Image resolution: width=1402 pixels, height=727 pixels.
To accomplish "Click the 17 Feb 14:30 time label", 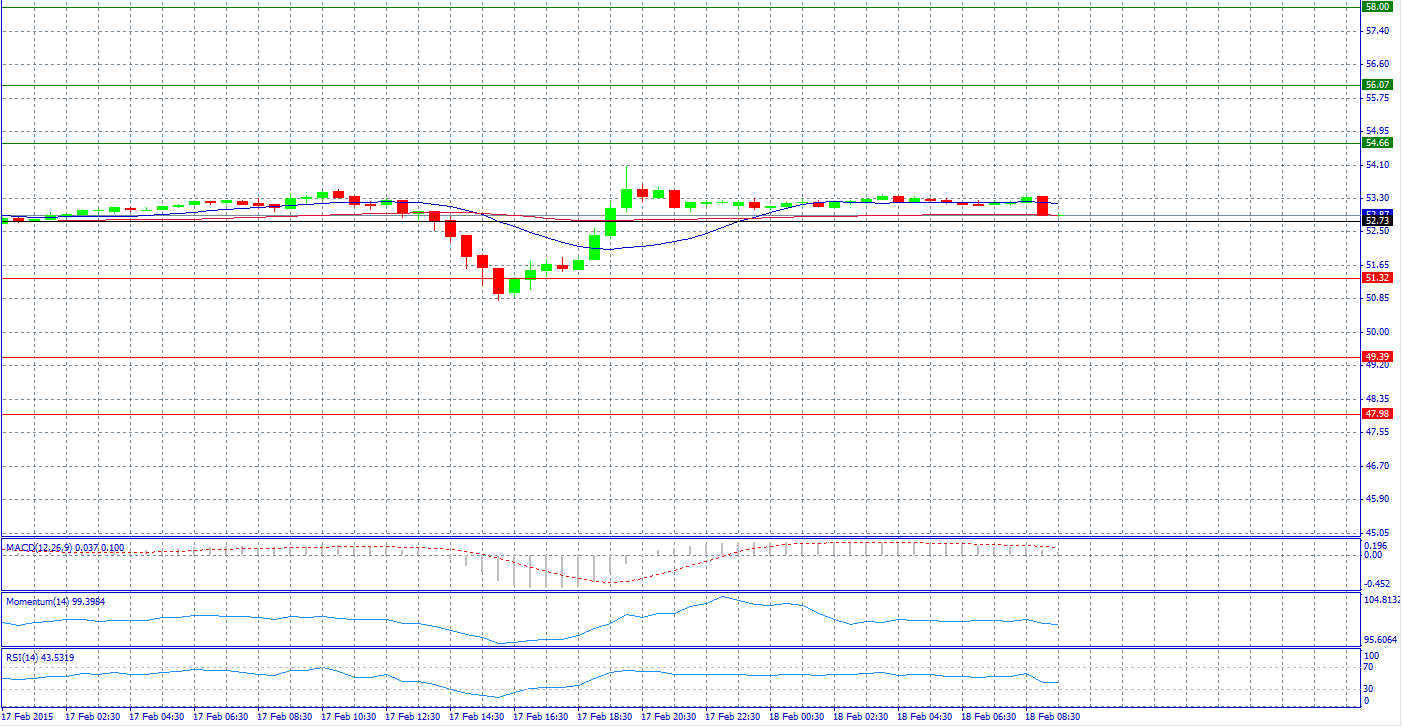I will pos(477,717).
